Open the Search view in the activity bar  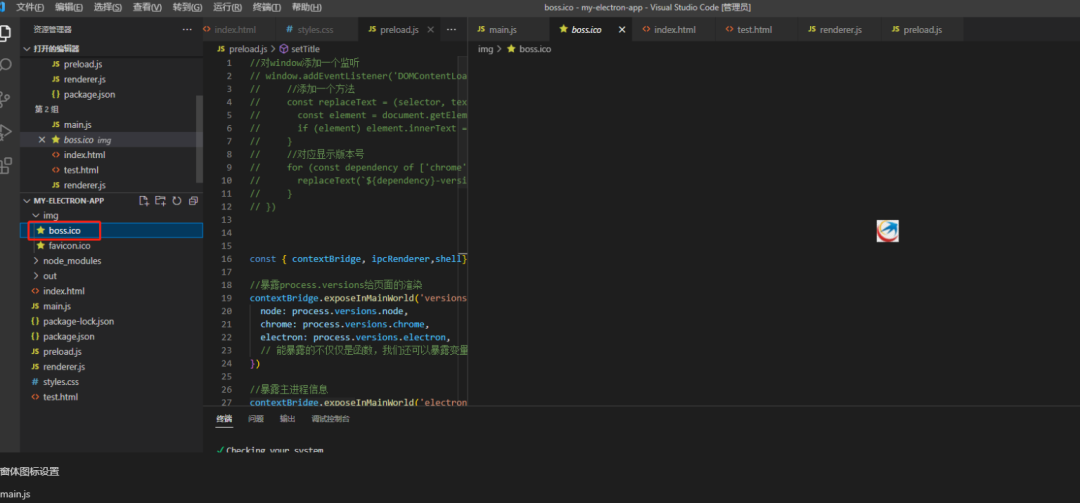tap(8, 64)
